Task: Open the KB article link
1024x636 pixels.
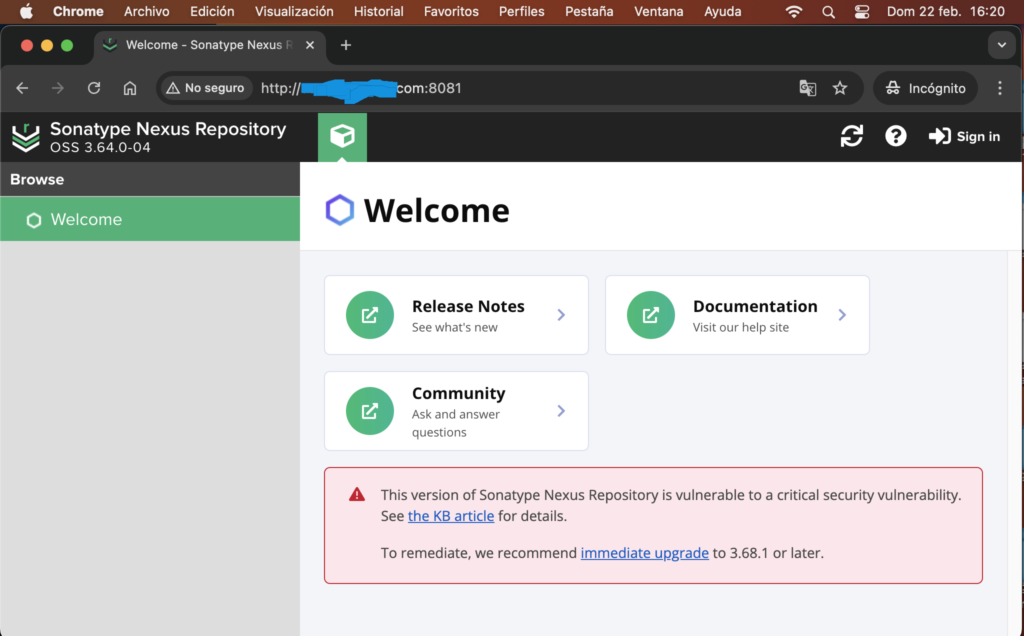Action: point(451,516)
